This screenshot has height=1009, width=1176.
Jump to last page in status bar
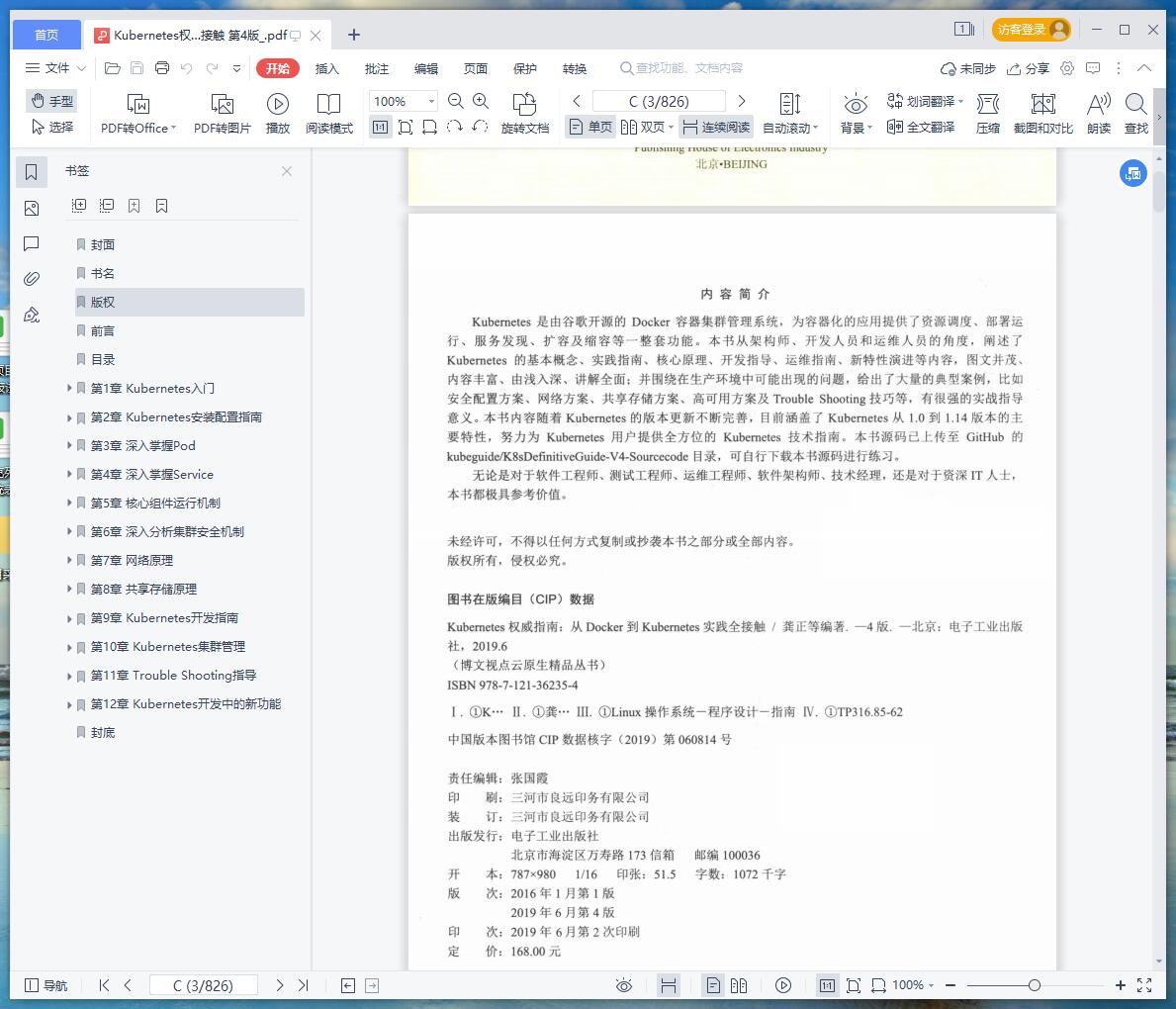coord(304,985)
